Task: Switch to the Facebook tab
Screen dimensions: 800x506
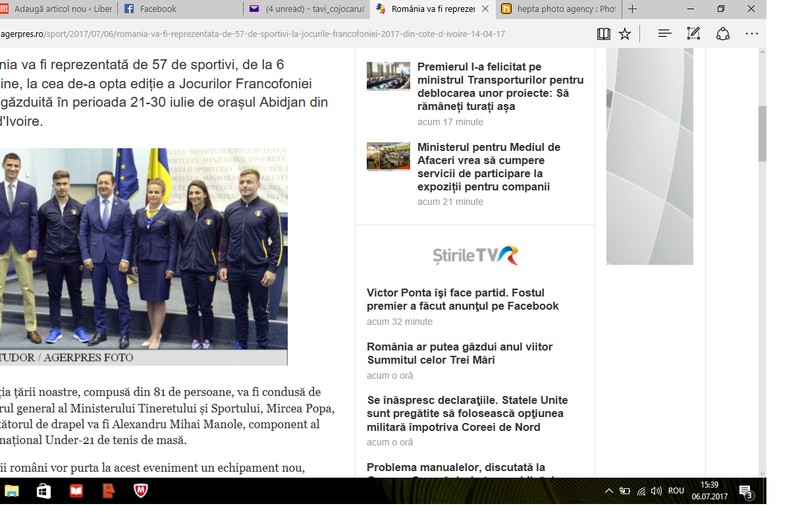Action: pyautogui.click(x=181, y=9)
